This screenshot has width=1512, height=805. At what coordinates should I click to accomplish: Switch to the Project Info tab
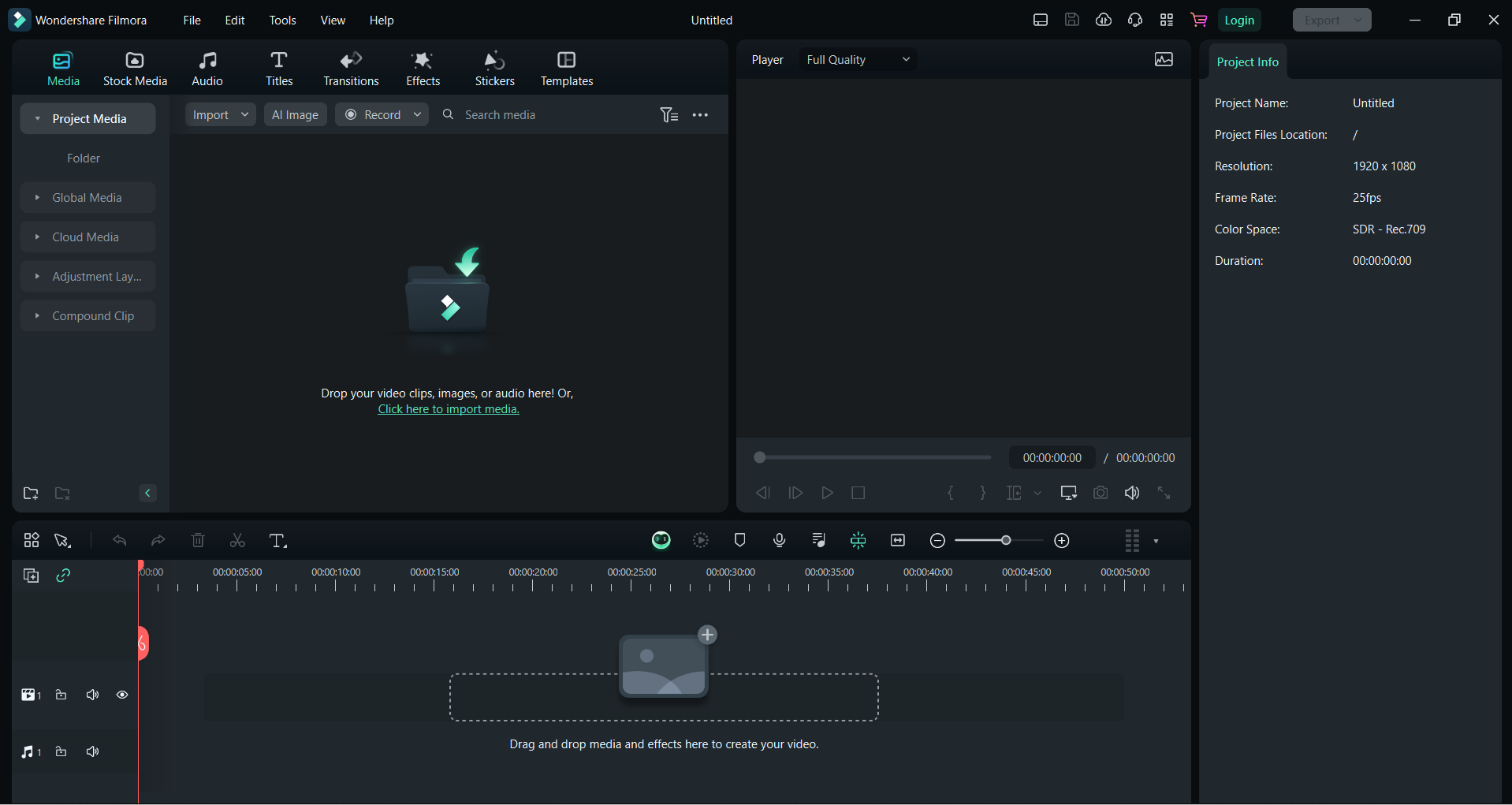[x=1247, y=62]
